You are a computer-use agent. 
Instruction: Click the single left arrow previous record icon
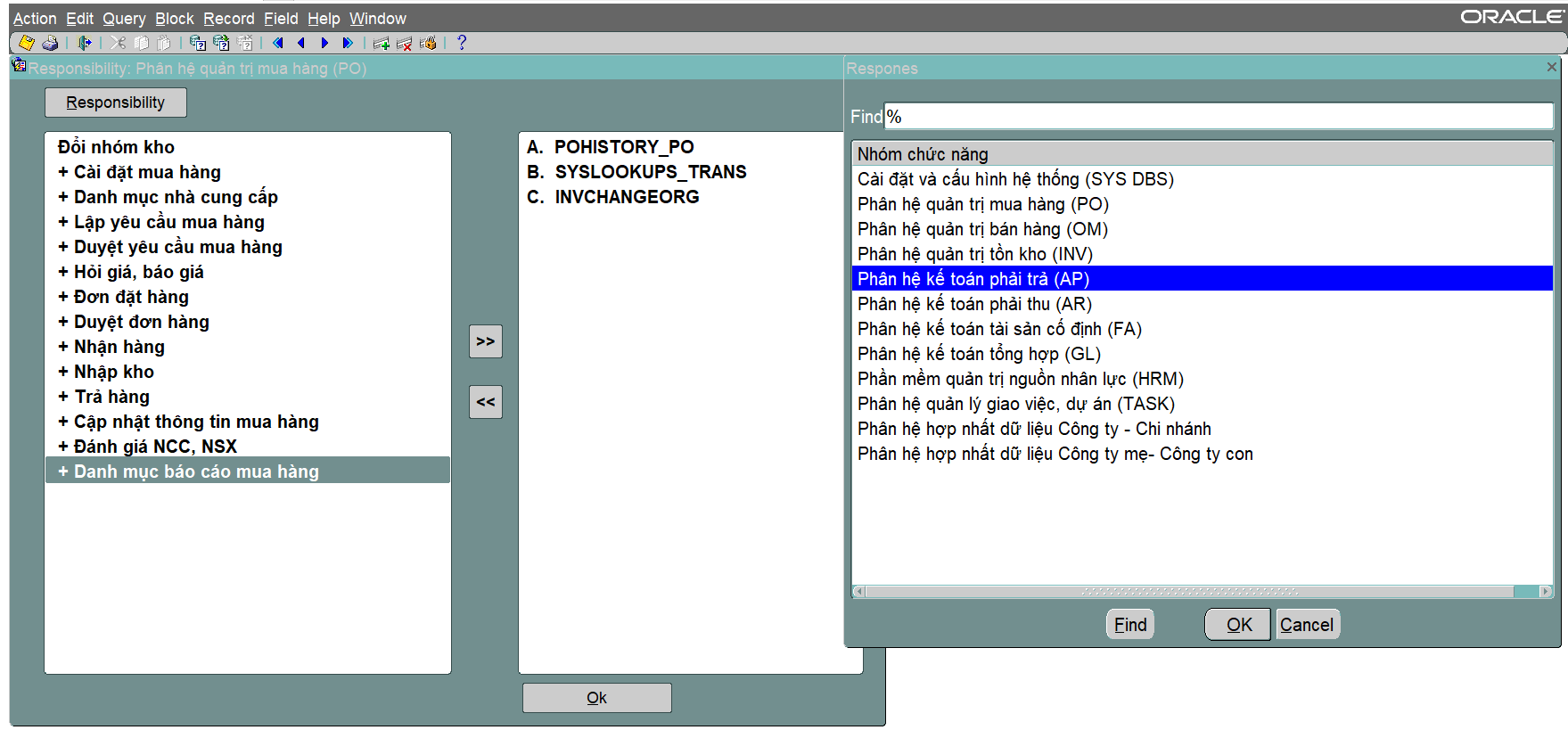pyautogui.click(x=301, y=43)
